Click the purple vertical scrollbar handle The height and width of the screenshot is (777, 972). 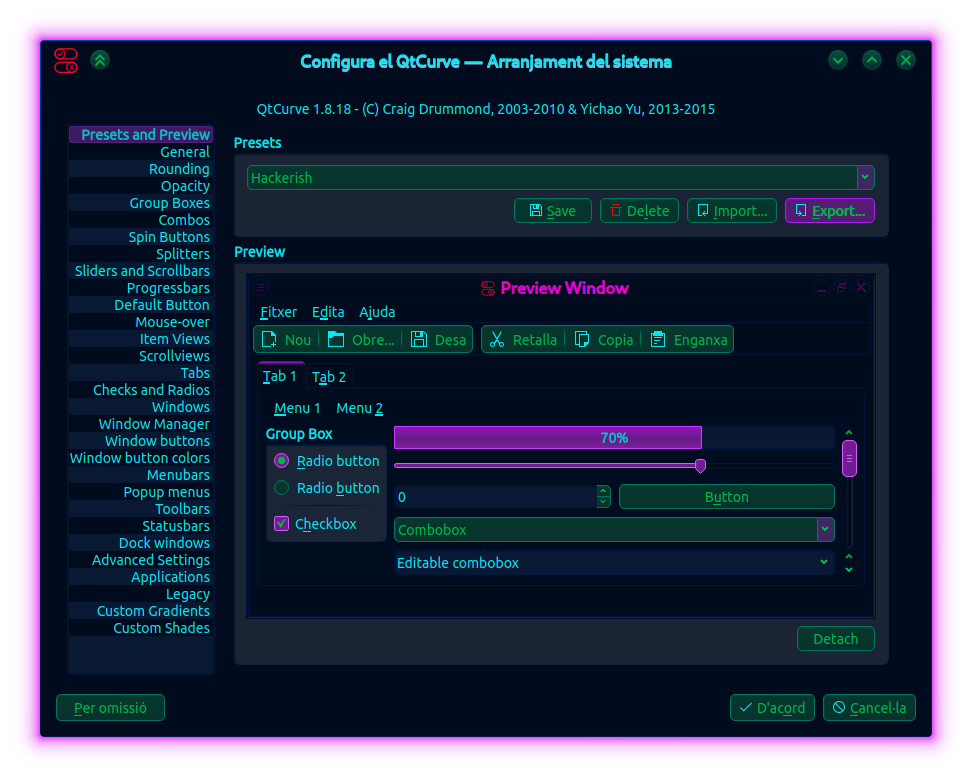[x=849, y=458]
